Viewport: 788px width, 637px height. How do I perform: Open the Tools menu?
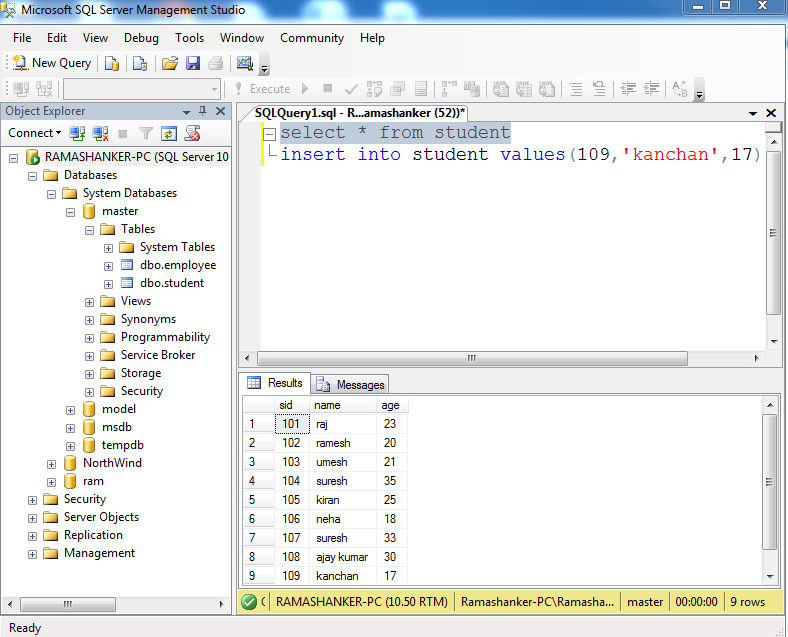(x=189, y=38)
